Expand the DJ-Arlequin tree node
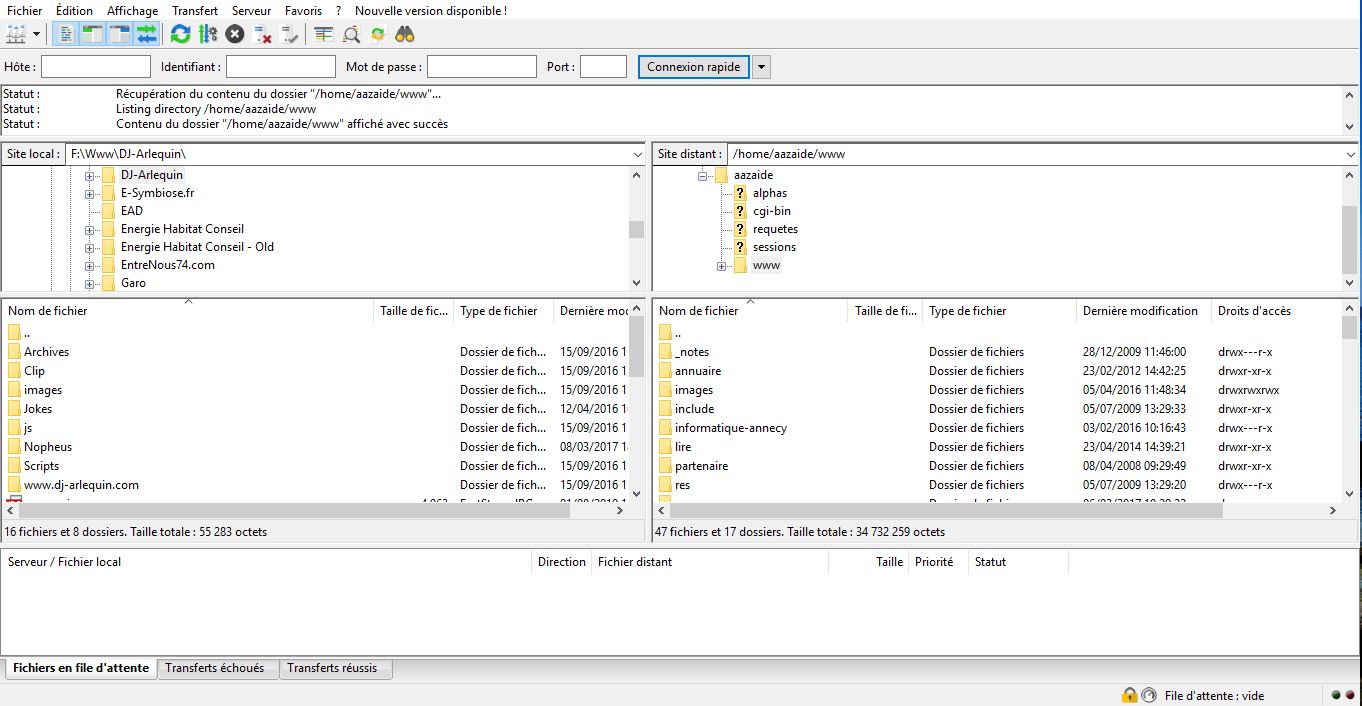The image size is (1362, 706). coord(89,175)
